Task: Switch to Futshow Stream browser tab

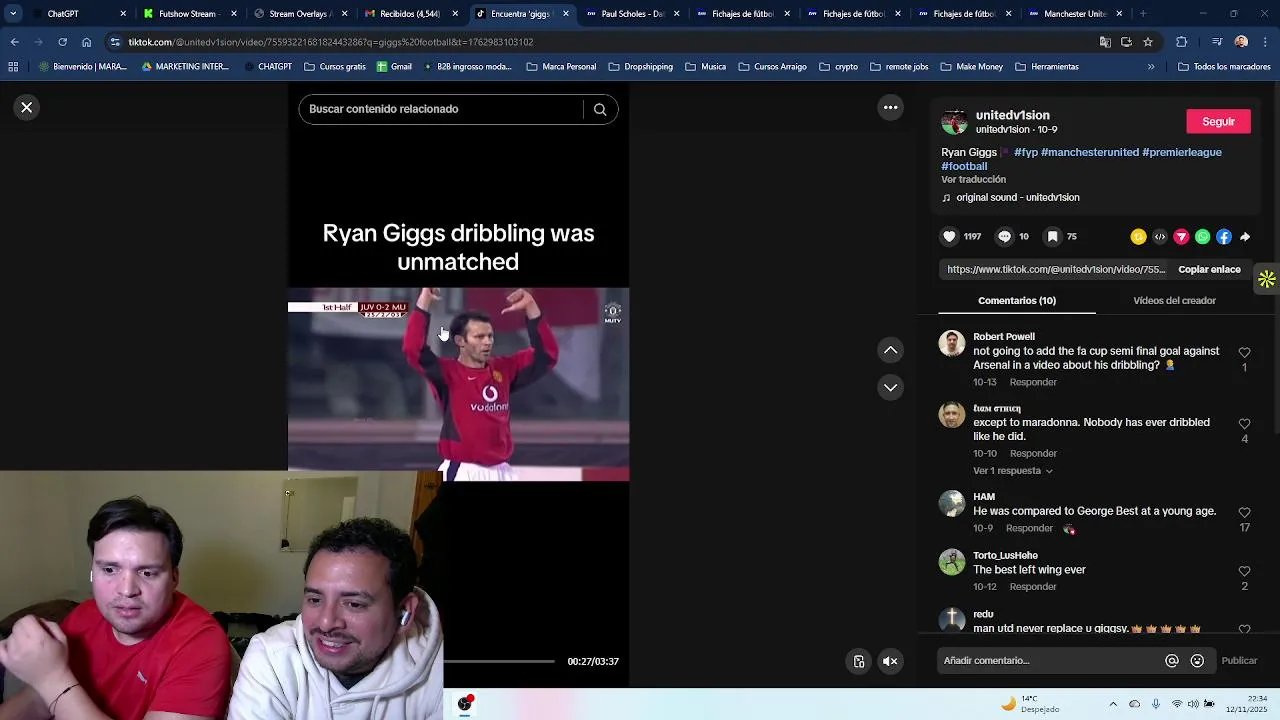Action: tap(190, 14)
